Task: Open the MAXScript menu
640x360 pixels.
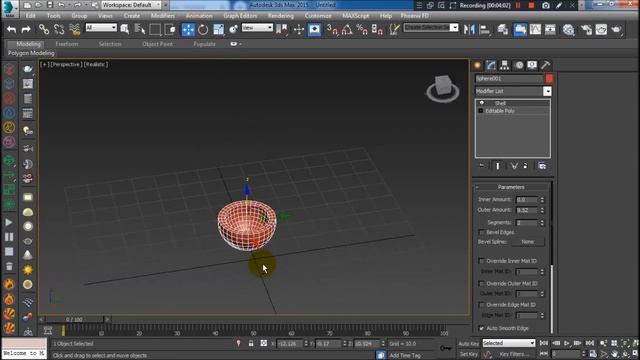Action: point(355,16)
